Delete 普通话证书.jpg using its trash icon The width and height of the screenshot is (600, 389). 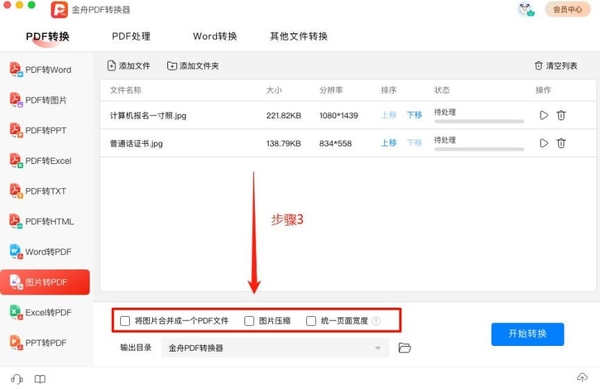coord(561,143)
